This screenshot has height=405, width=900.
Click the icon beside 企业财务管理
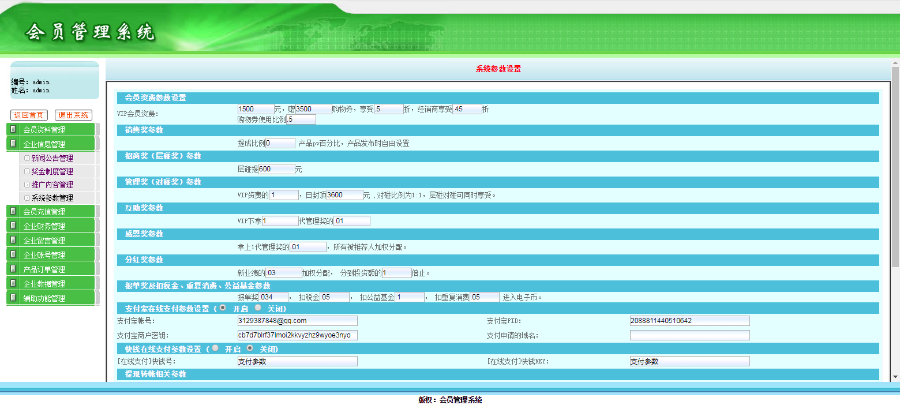(13, 226)
